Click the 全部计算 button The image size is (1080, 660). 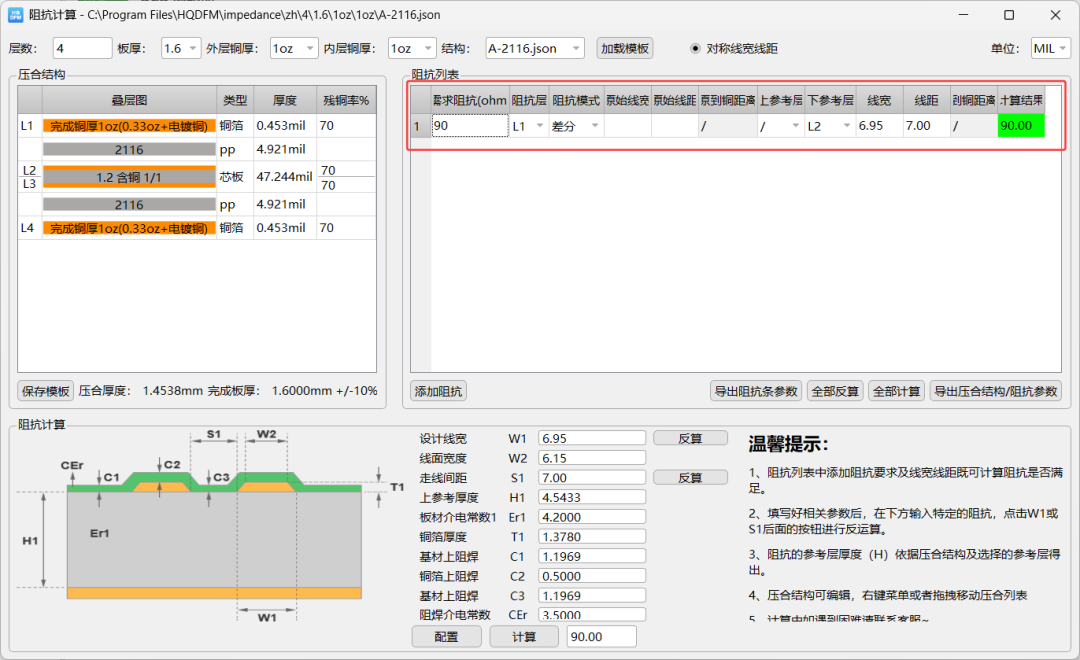896,391
